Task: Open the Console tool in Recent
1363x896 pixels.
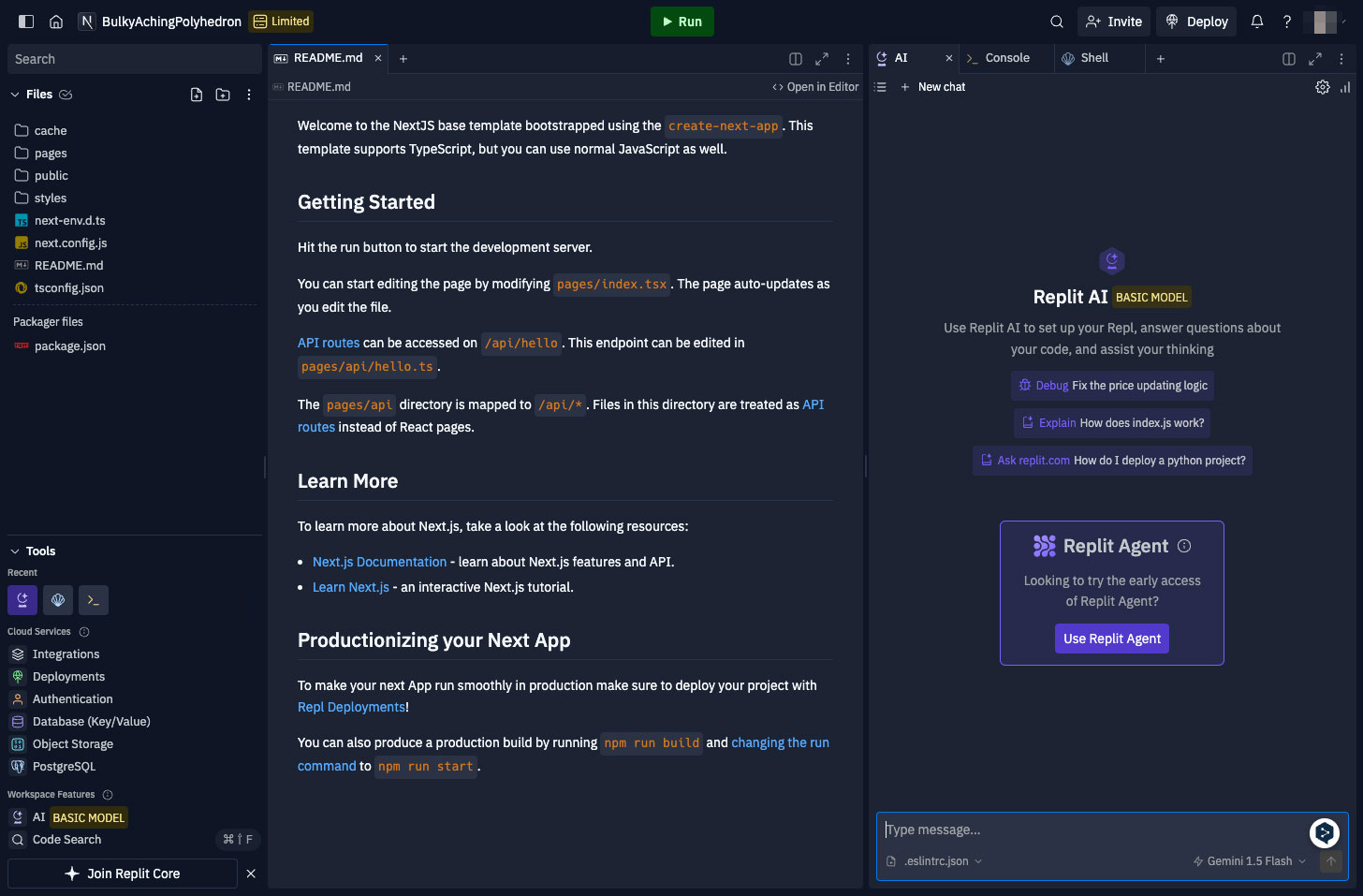Action: pyautogui.click(x=94, y=600)
